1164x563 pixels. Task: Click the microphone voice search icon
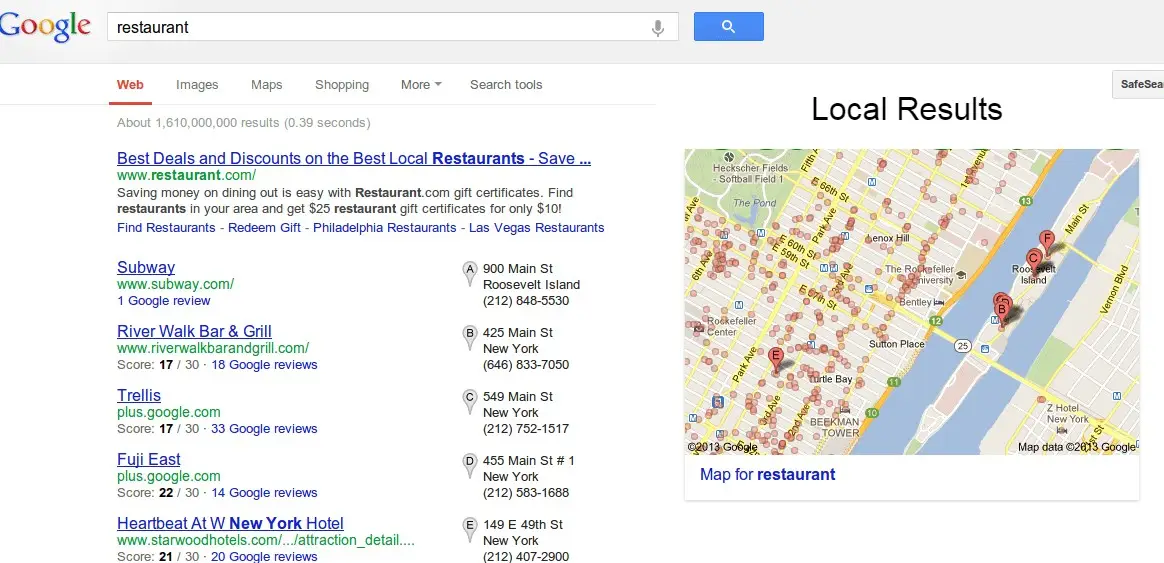tap(658, 28)
